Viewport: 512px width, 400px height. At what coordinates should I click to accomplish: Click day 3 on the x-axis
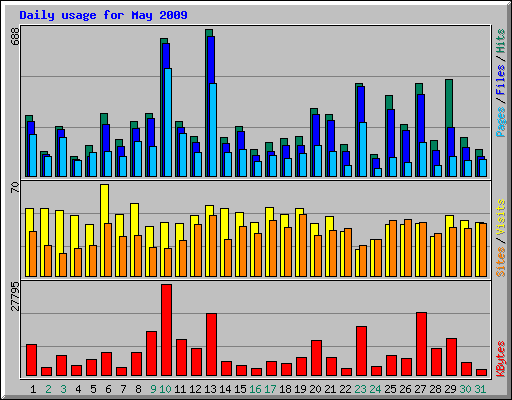point(63,389)
